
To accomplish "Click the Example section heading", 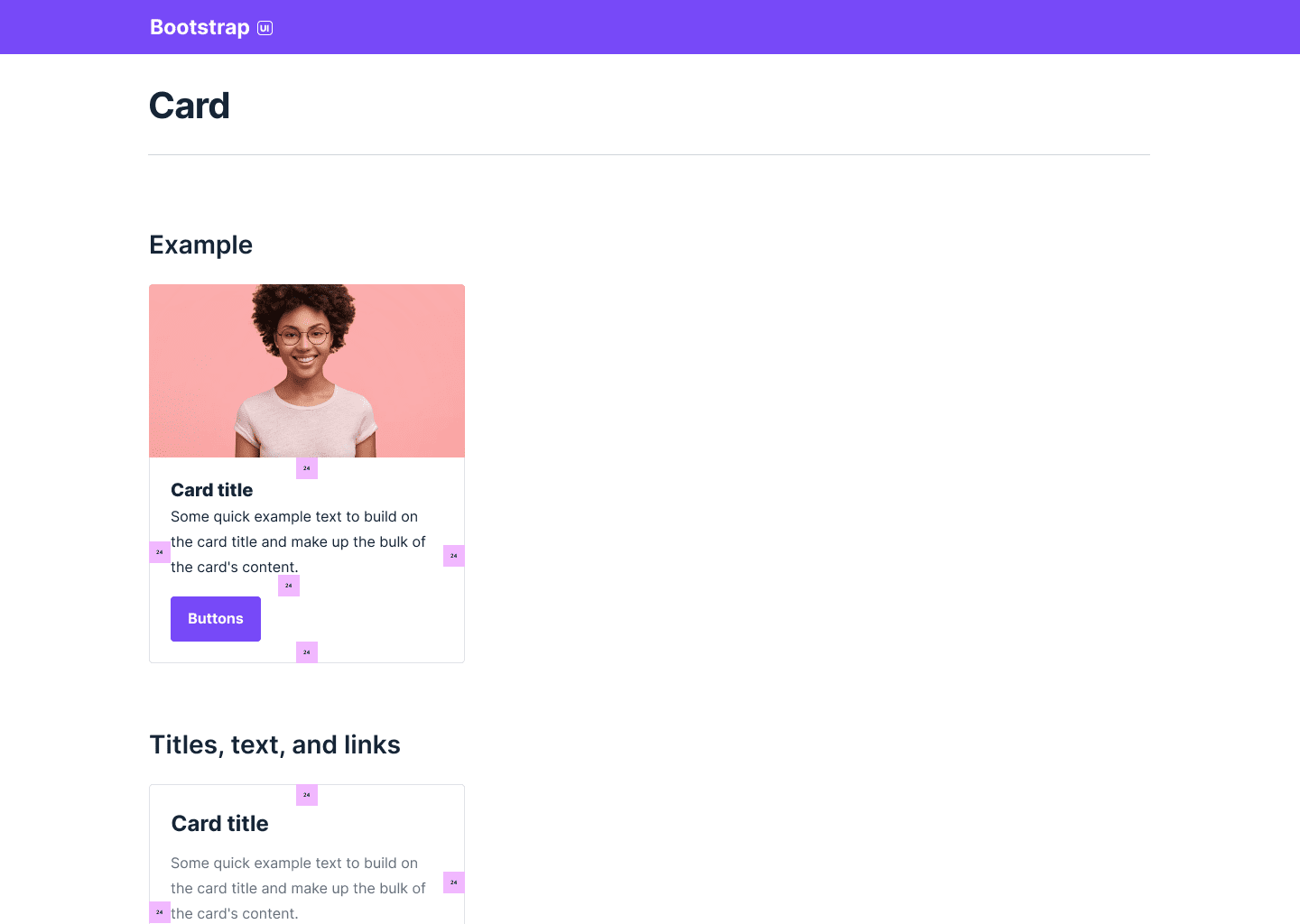I will (x=200, y=245).
